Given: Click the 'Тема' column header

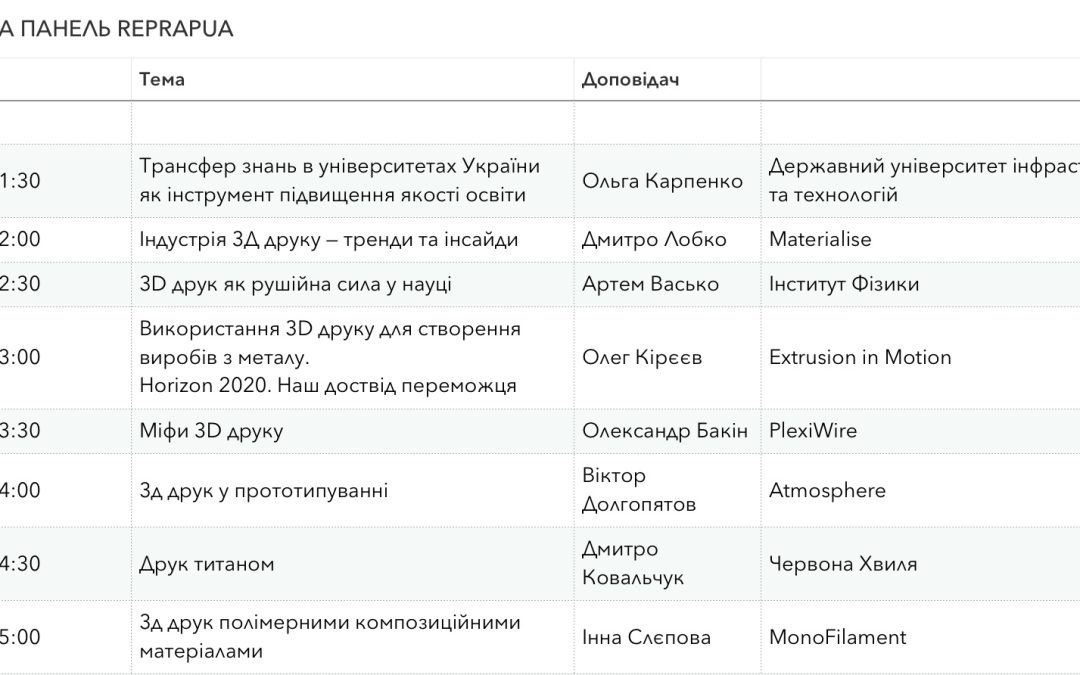Looking at the screenshot, I should (162, 79).
